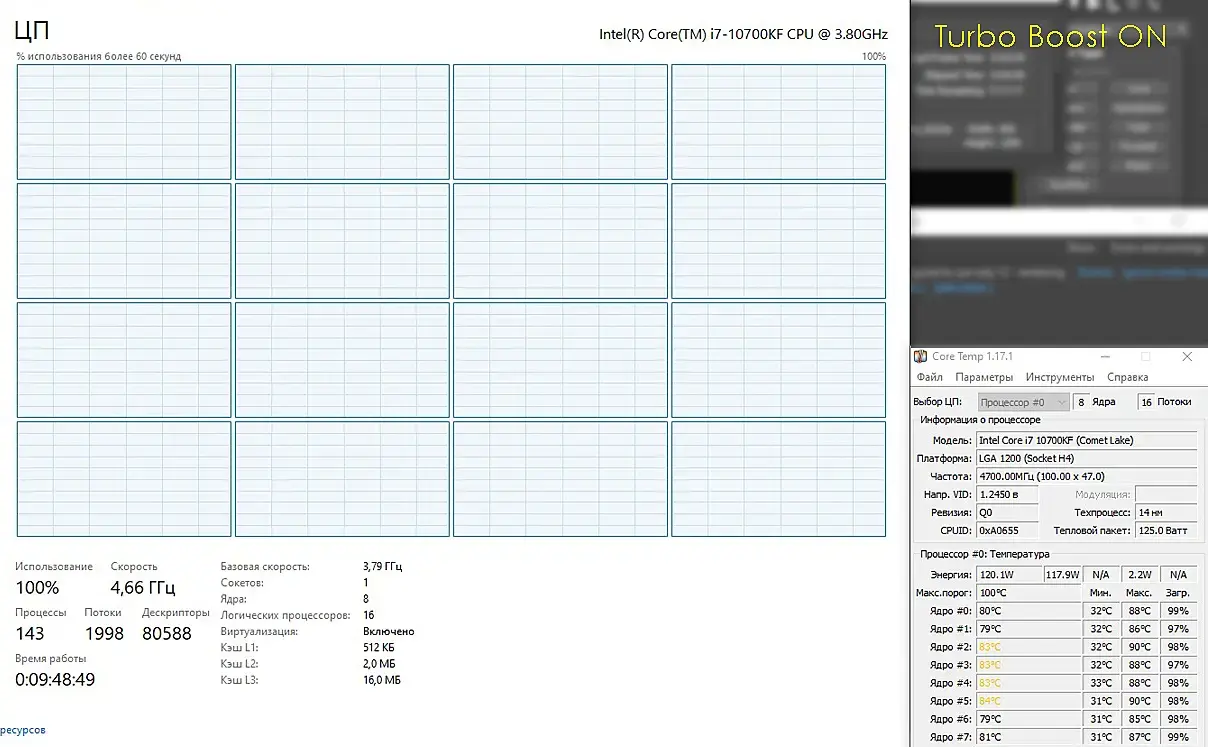Click the ЦП heading in Task Manager
Screen dimensions: 1208x747
[x=32, y=32]
